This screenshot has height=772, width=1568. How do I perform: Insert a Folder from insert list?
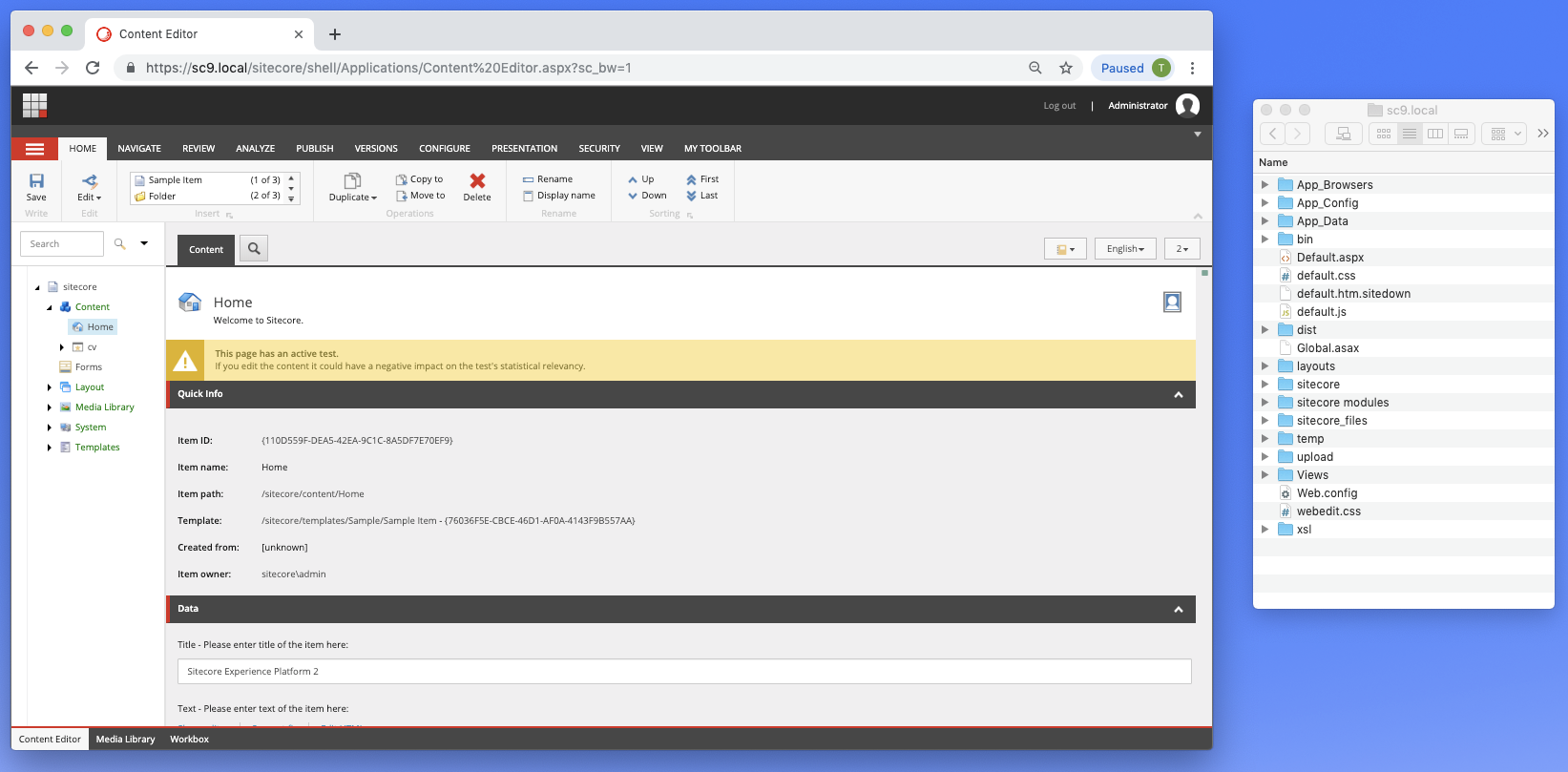pos(208,196)
